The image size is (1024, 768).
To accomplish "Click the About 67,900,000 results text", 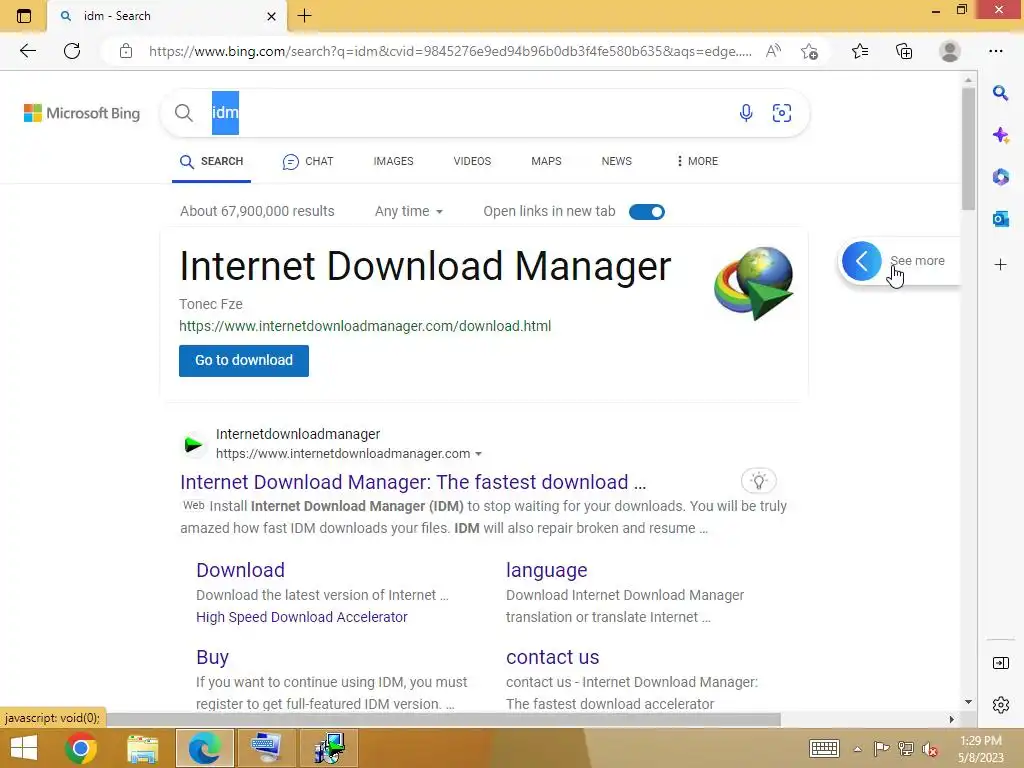I will click(257, 212).
